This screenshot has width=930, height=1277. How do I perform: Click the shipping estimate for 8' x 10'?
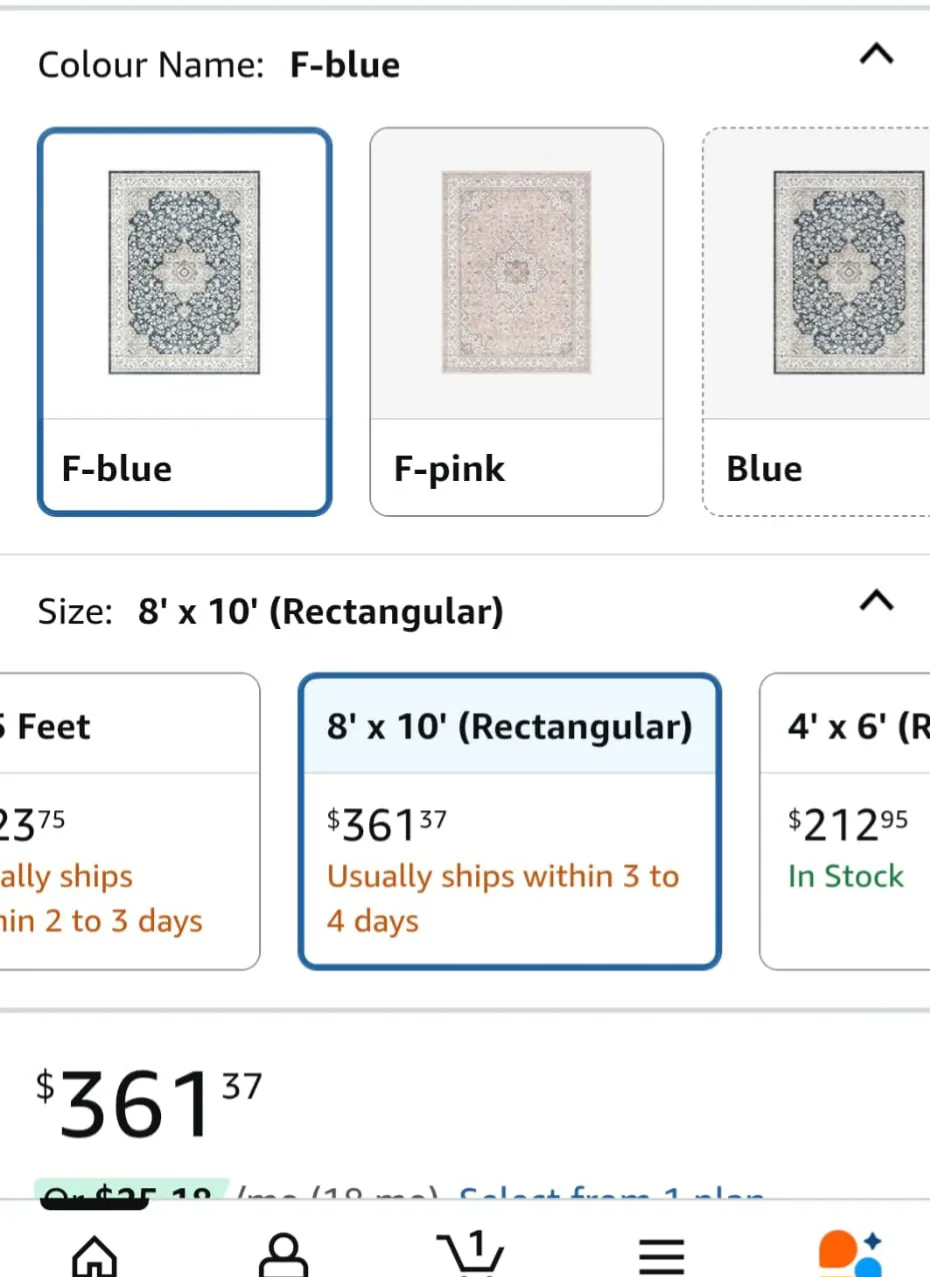tap(503, 898)
